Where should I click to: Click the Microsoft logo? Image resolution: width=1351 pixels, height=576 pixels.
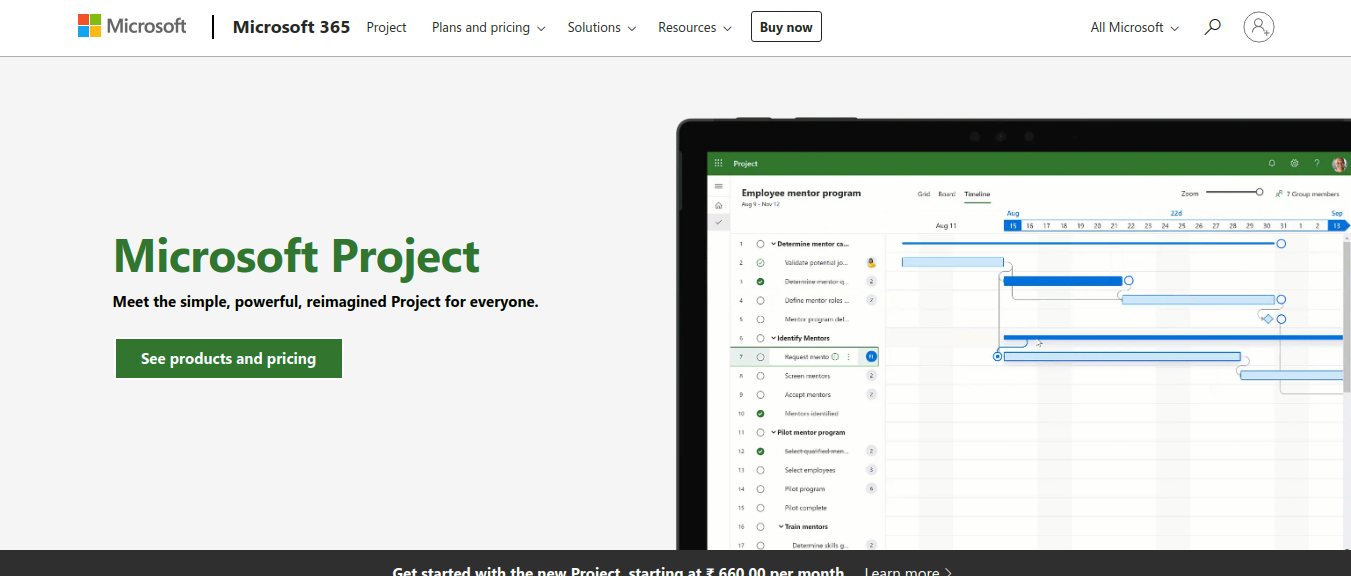132,26
